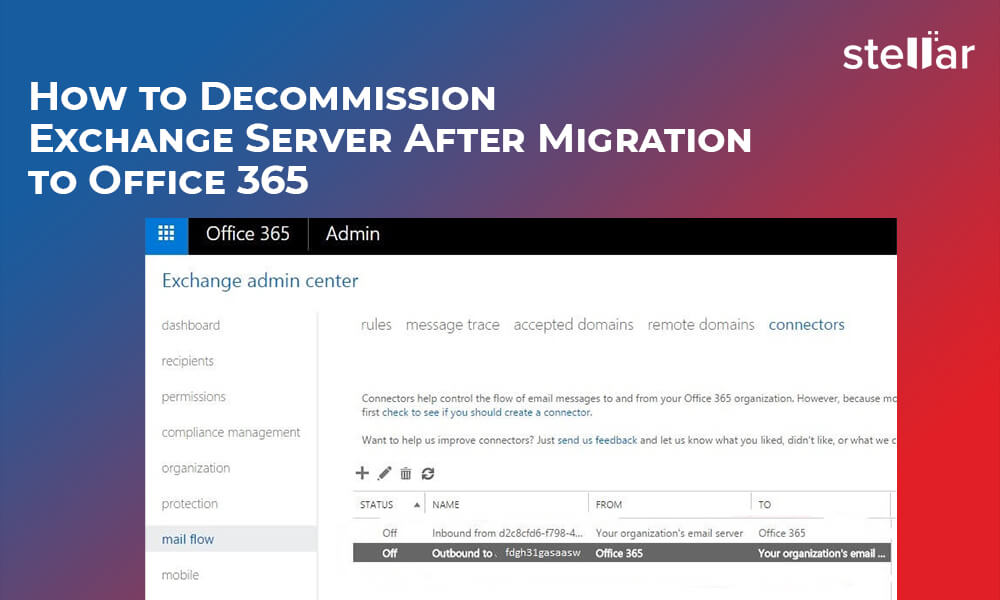Open the Office 365 app launcher grid

click(166, 235)
